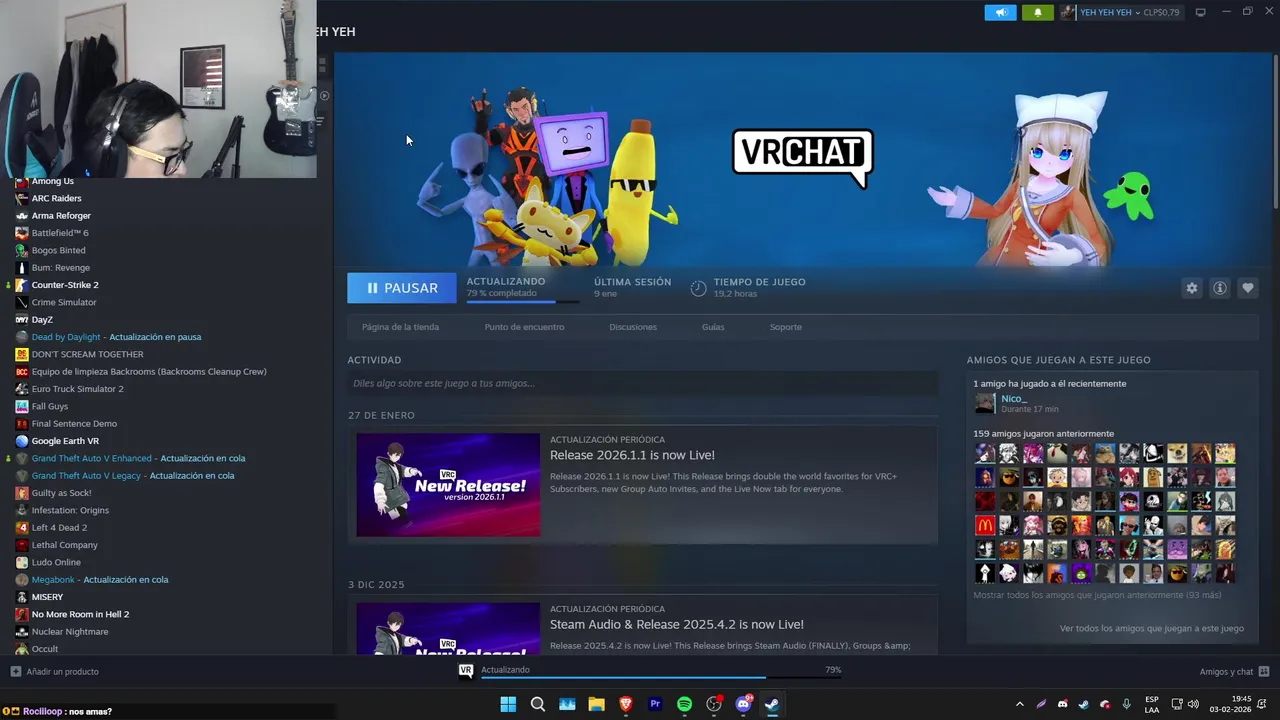Show hidden system tray icons chevron
The image size is (1280, 720).
click(1019, 704)
